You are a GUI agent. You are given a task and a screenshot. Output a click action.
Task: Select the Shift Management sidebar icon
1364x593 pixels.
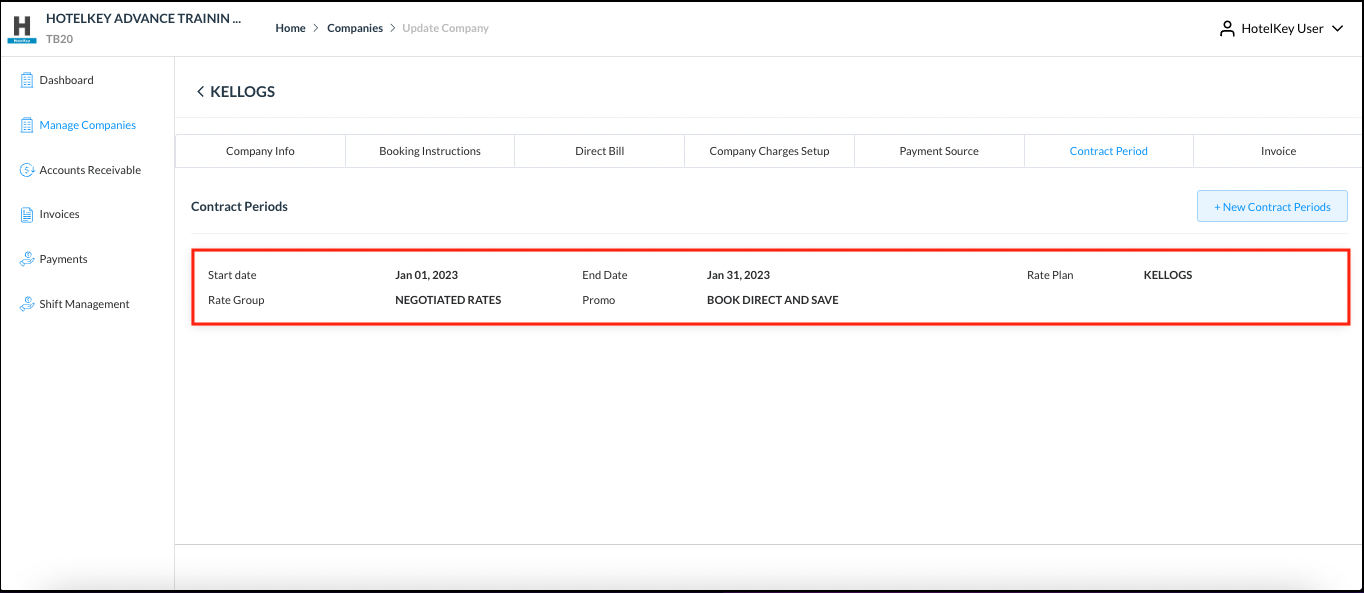[x=26, y=303]
